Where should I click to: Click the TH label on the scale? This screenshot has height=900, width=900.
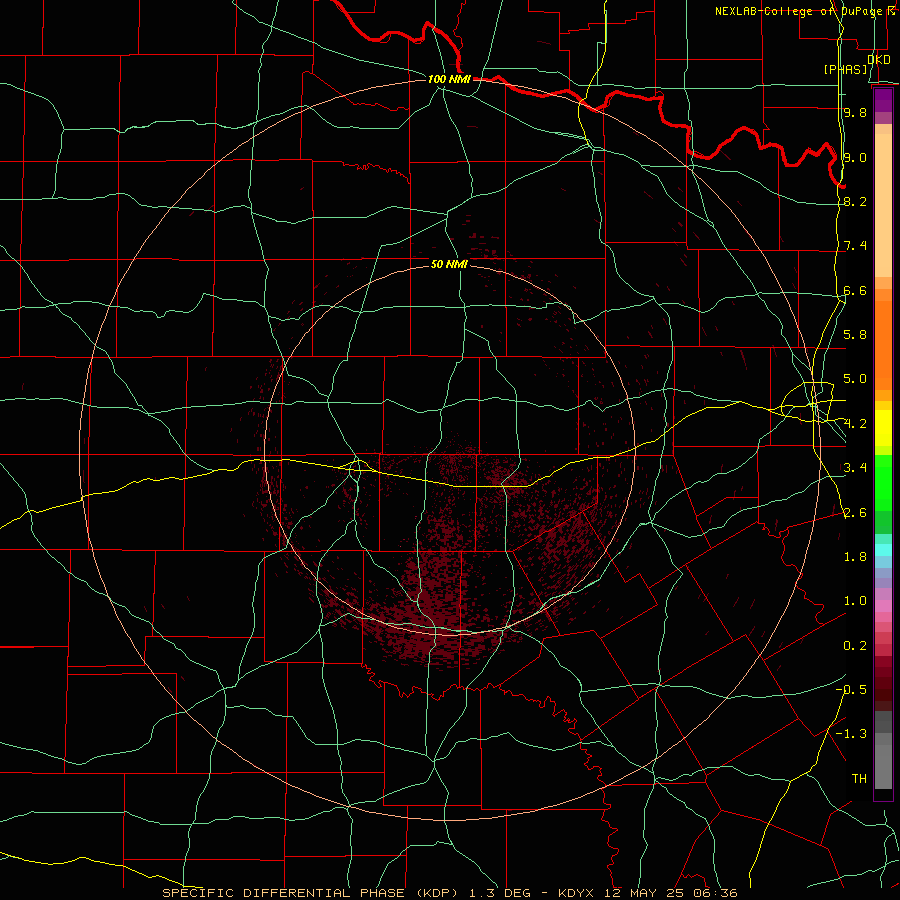pos(859,779)
